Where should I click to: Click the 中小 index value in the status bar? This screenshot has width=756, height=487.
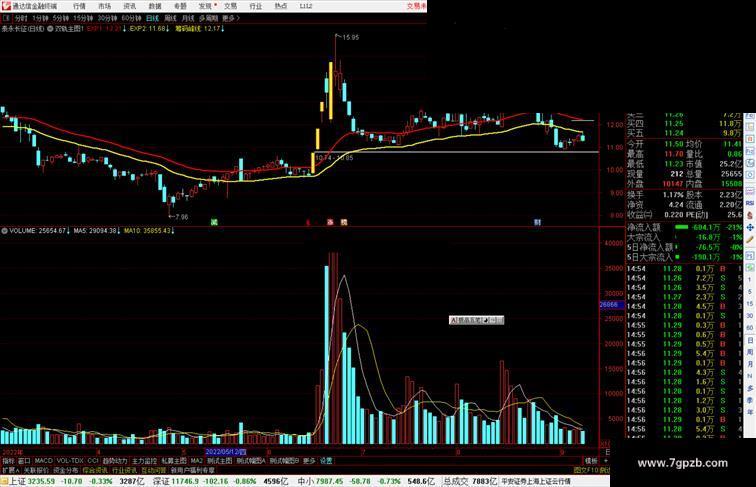pyautogui.click(x=330, y=481)
